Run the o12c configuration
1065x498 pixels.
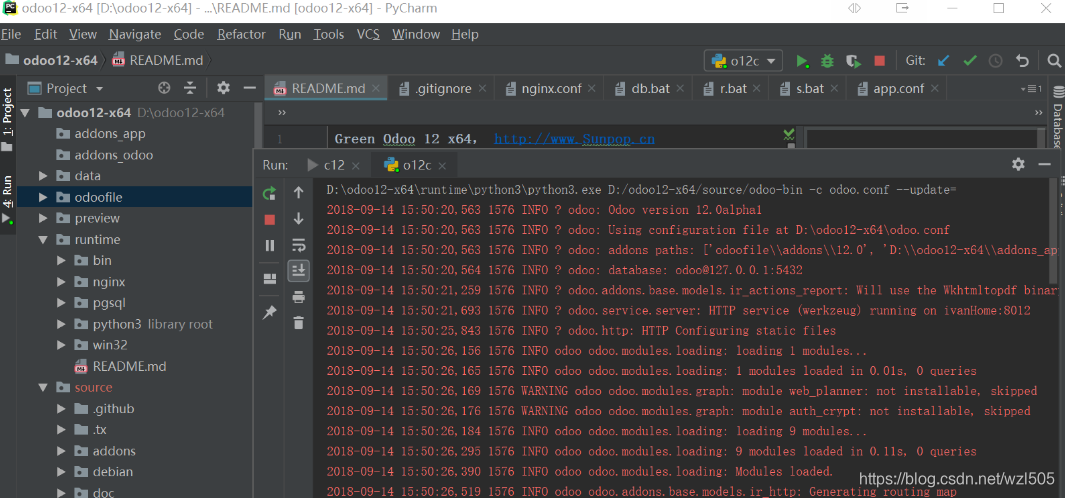click(802, 61)
